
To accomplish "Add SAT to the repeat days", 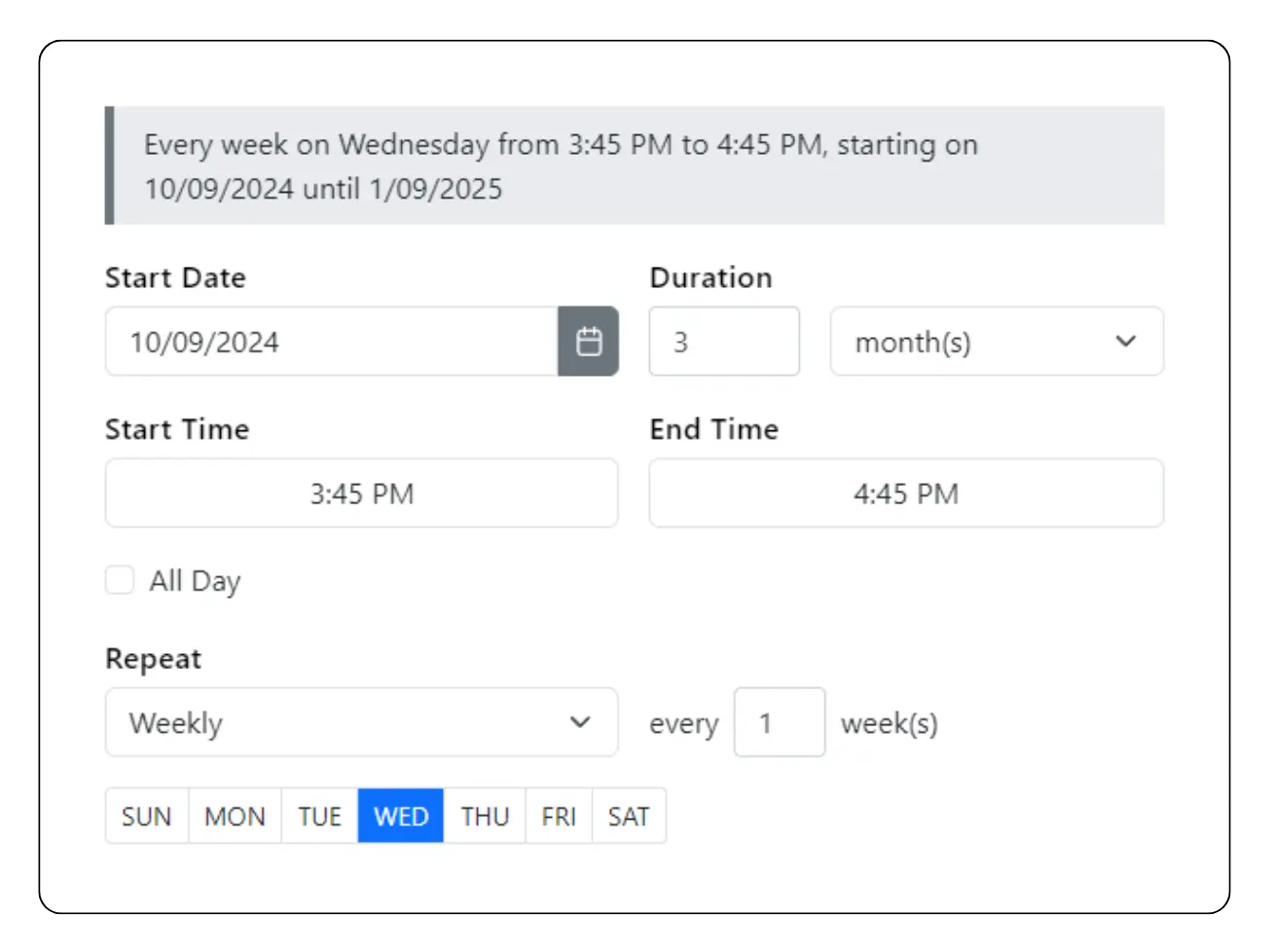I will point(628,816).
